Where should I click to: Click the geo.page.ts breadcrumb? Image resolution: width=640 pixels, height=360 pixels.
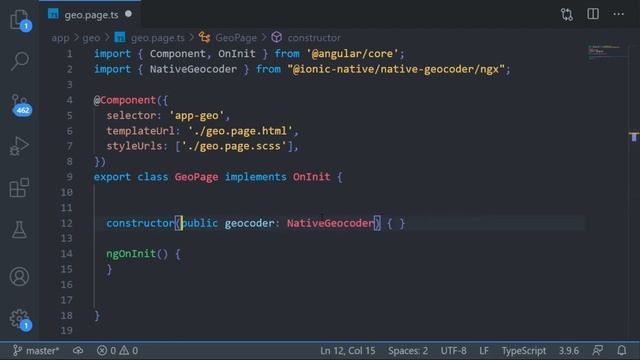click(x=150, y=38)
